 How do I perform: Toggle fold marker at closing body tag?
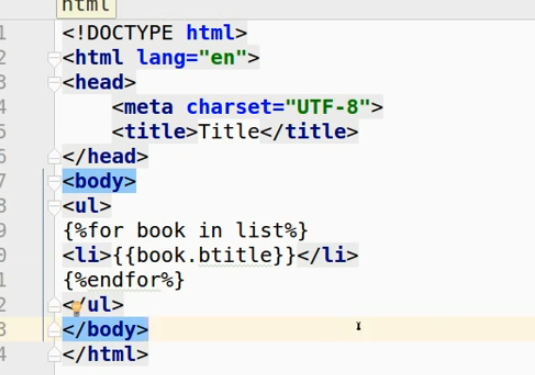coord(54,329)
